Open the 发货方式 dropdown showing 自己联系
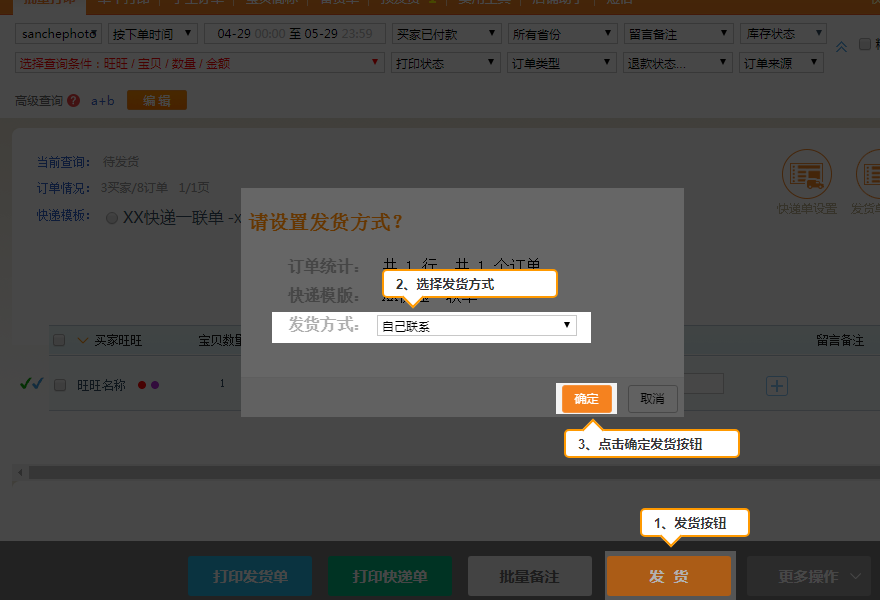Viewport: 880px width, 600px height. [476, 326]
